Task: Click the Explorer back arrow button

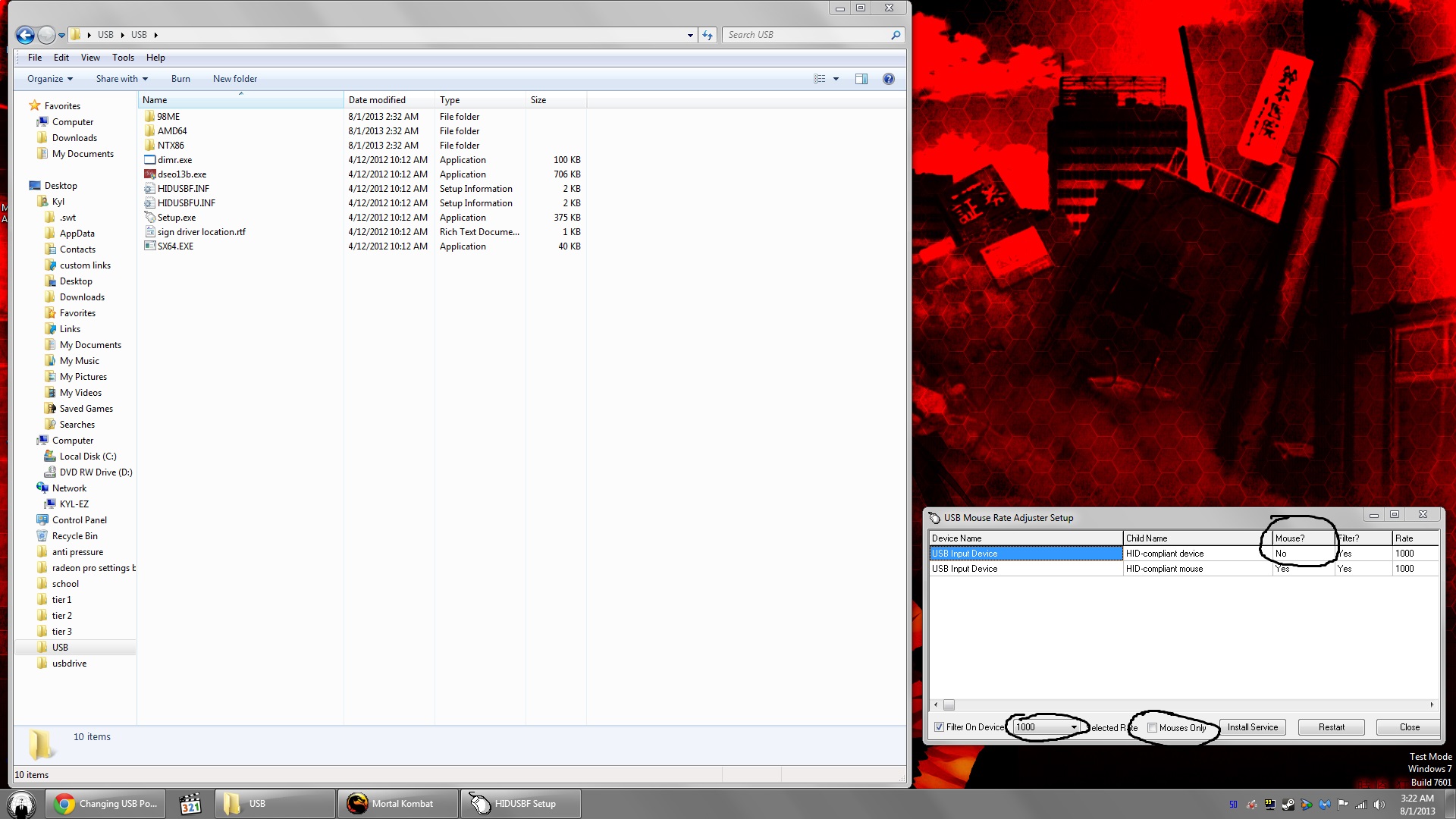Action: (25, 35)
